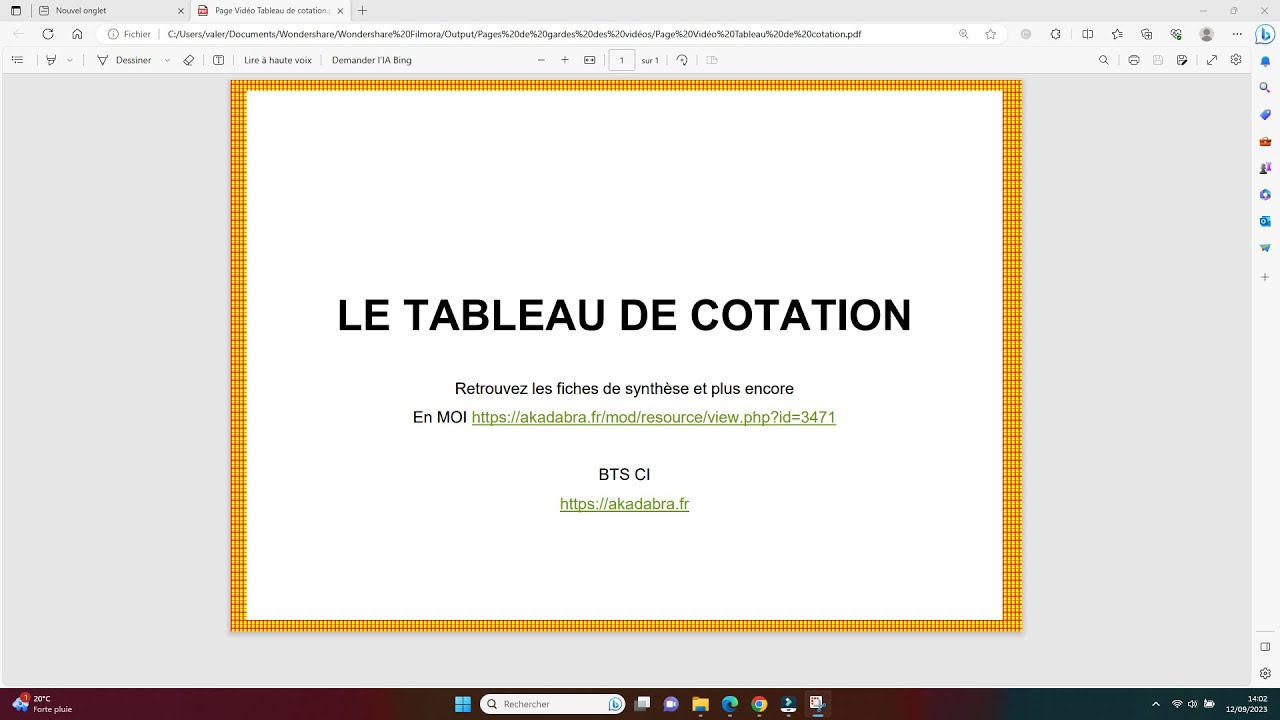
Task: Search inside the PDF document
Action: (x=1104, y=60)
